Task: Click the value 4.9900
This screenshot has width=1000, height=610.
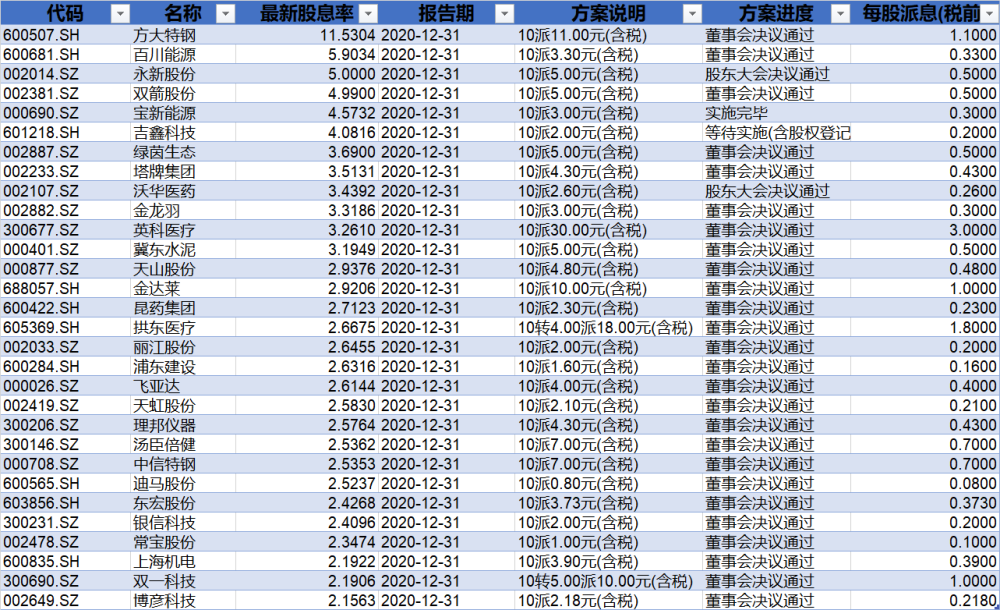Action: click(307, 94)
